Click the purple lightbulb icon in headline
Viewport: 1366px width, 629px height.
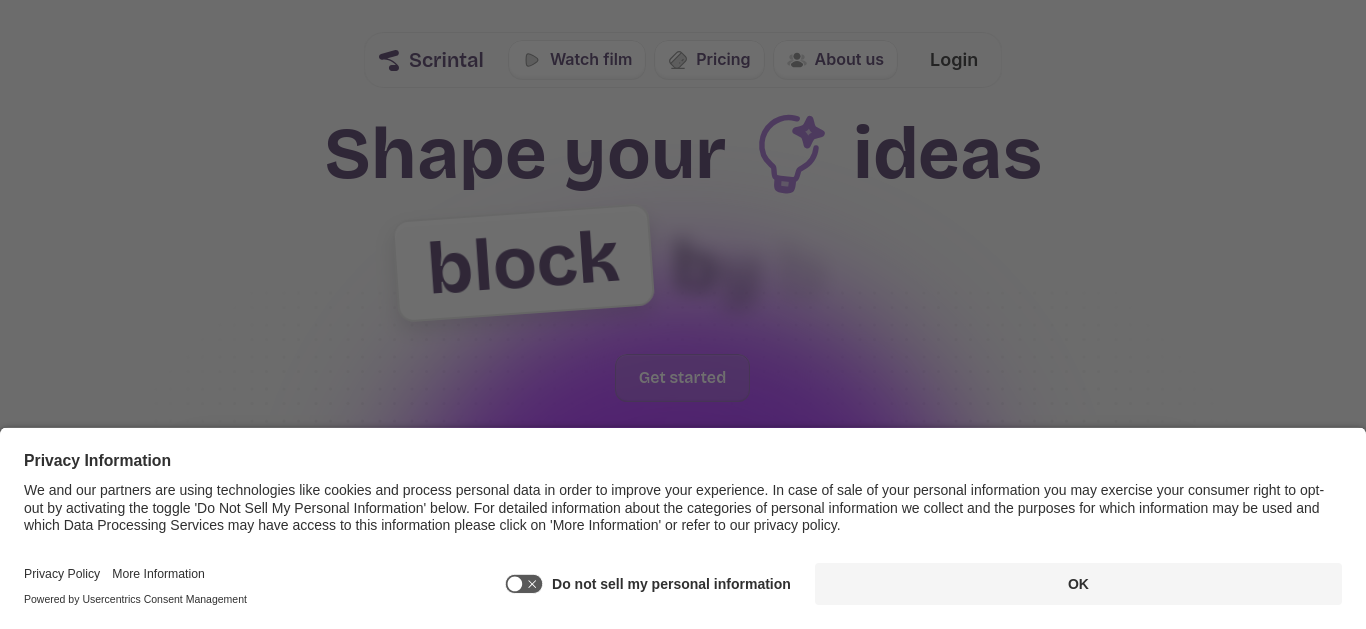click(791, 153)
